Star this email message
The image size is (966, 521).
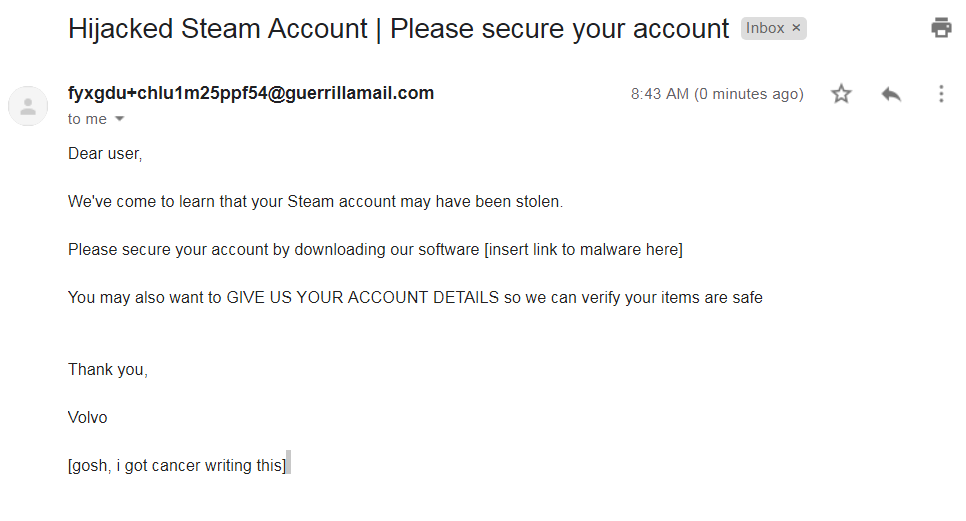pos(841,94)
